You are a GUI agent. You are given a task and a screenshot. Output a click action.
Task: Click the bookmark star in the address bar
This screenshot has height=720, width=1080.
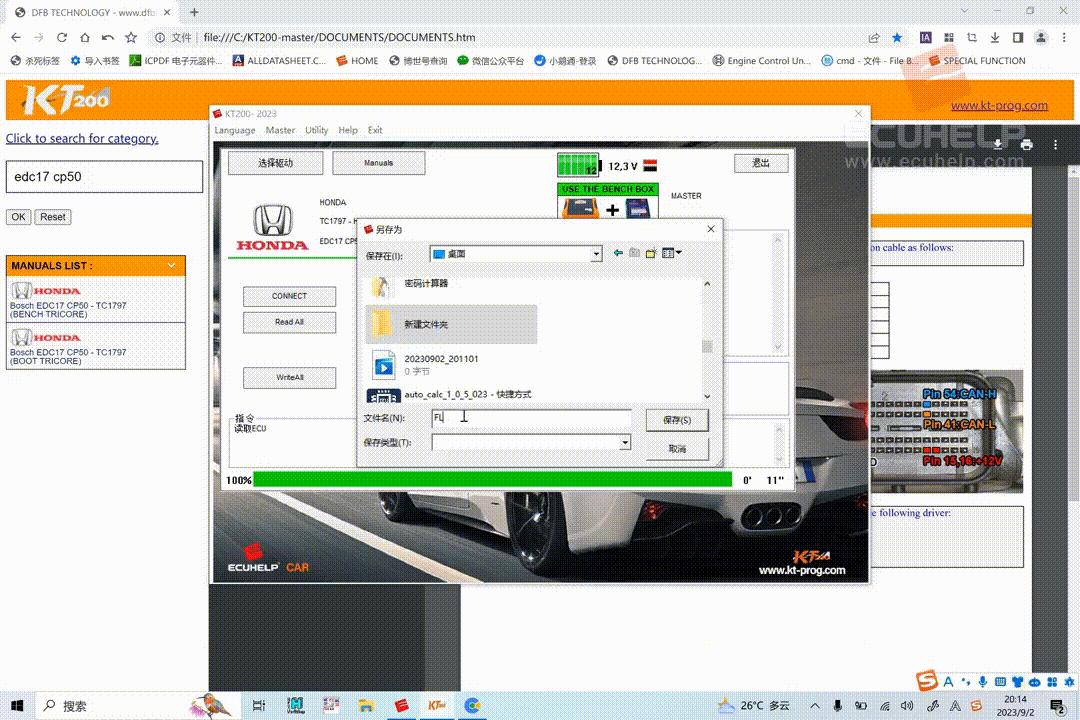[x=897, y=37]
